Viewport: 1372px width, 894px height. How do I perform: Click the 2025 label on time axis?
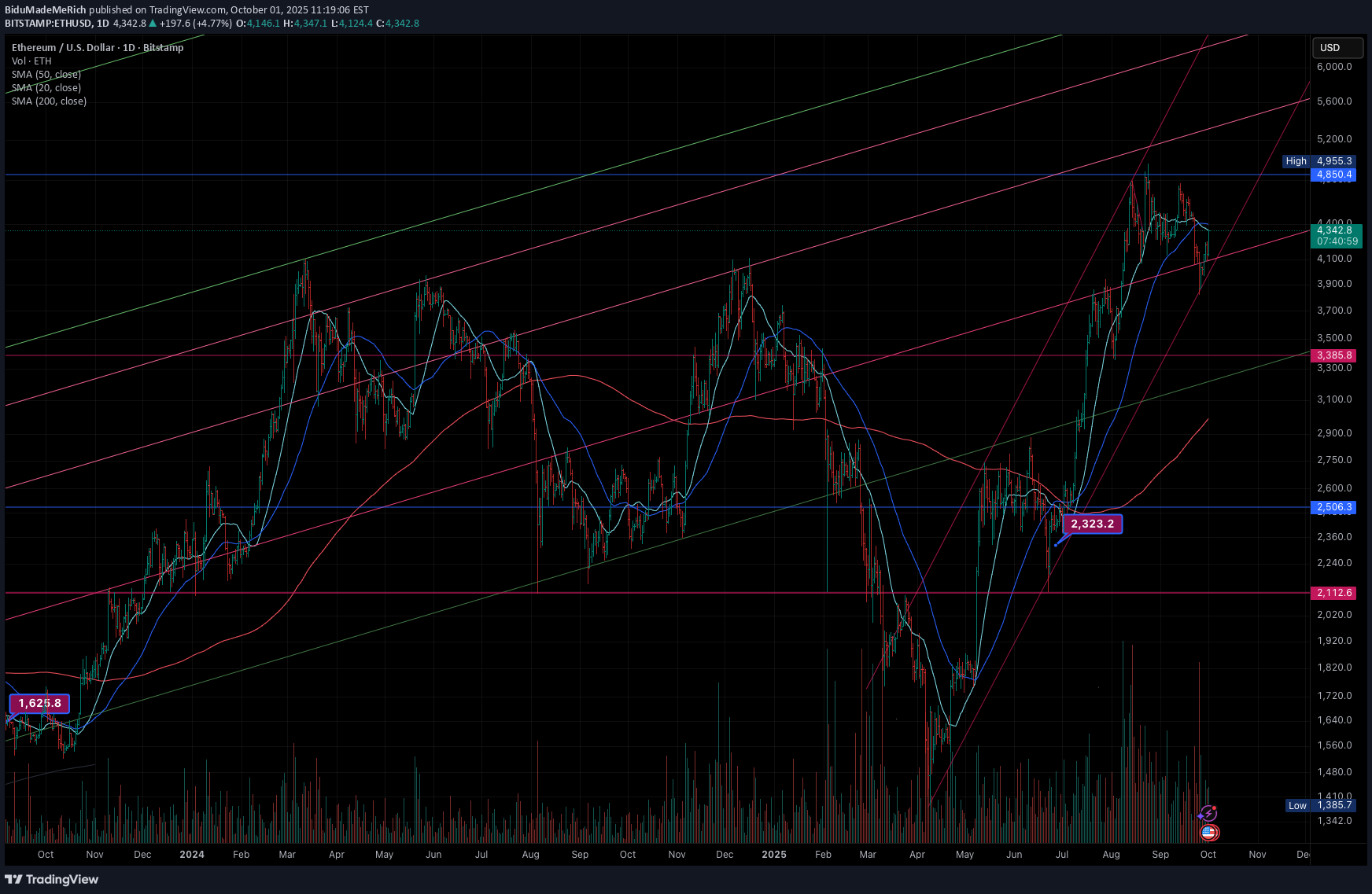(773, 855)
